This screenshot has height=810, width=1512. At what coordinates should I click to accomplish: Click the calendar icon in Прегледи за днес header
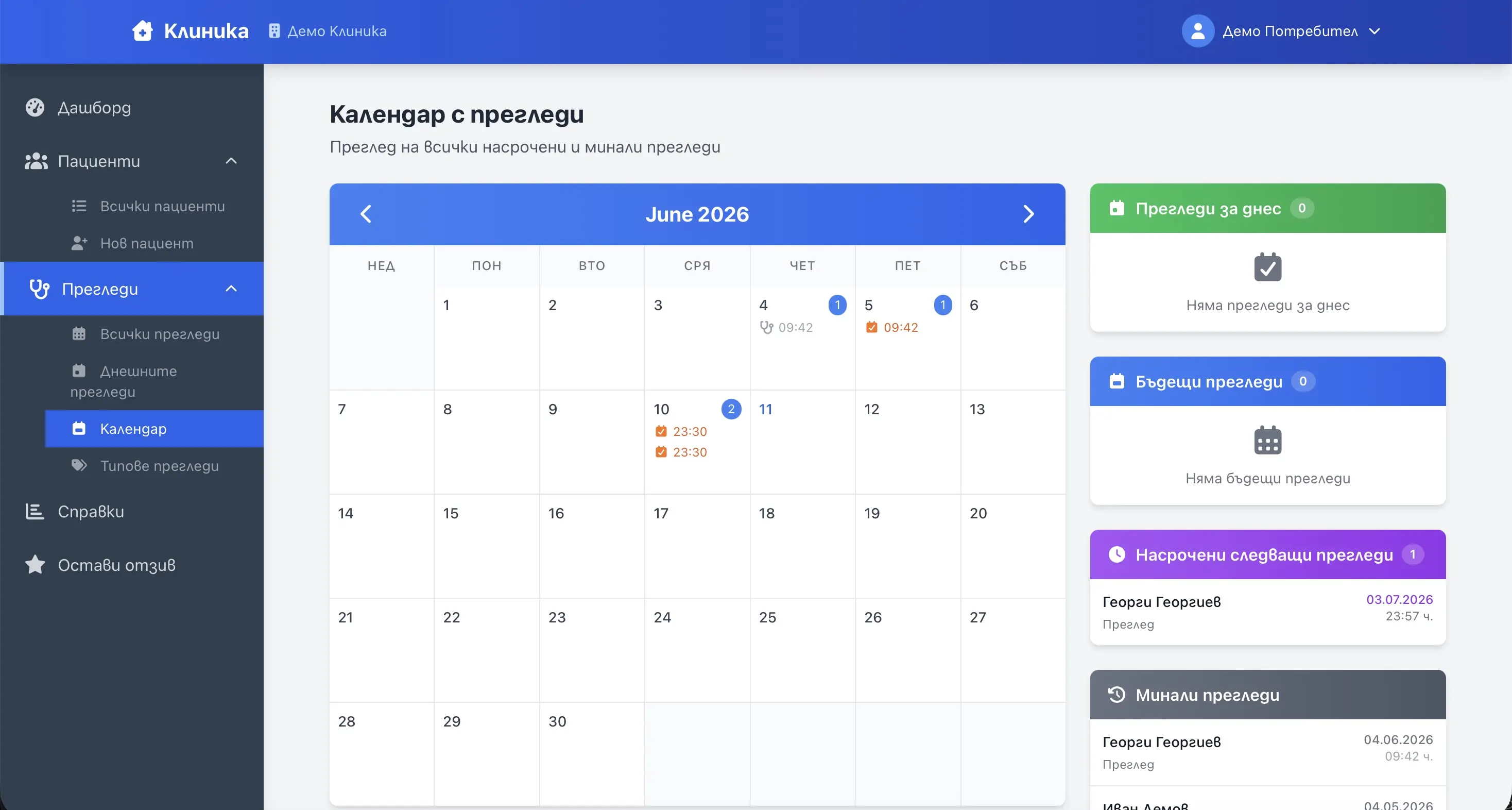tap(1116, 208)
